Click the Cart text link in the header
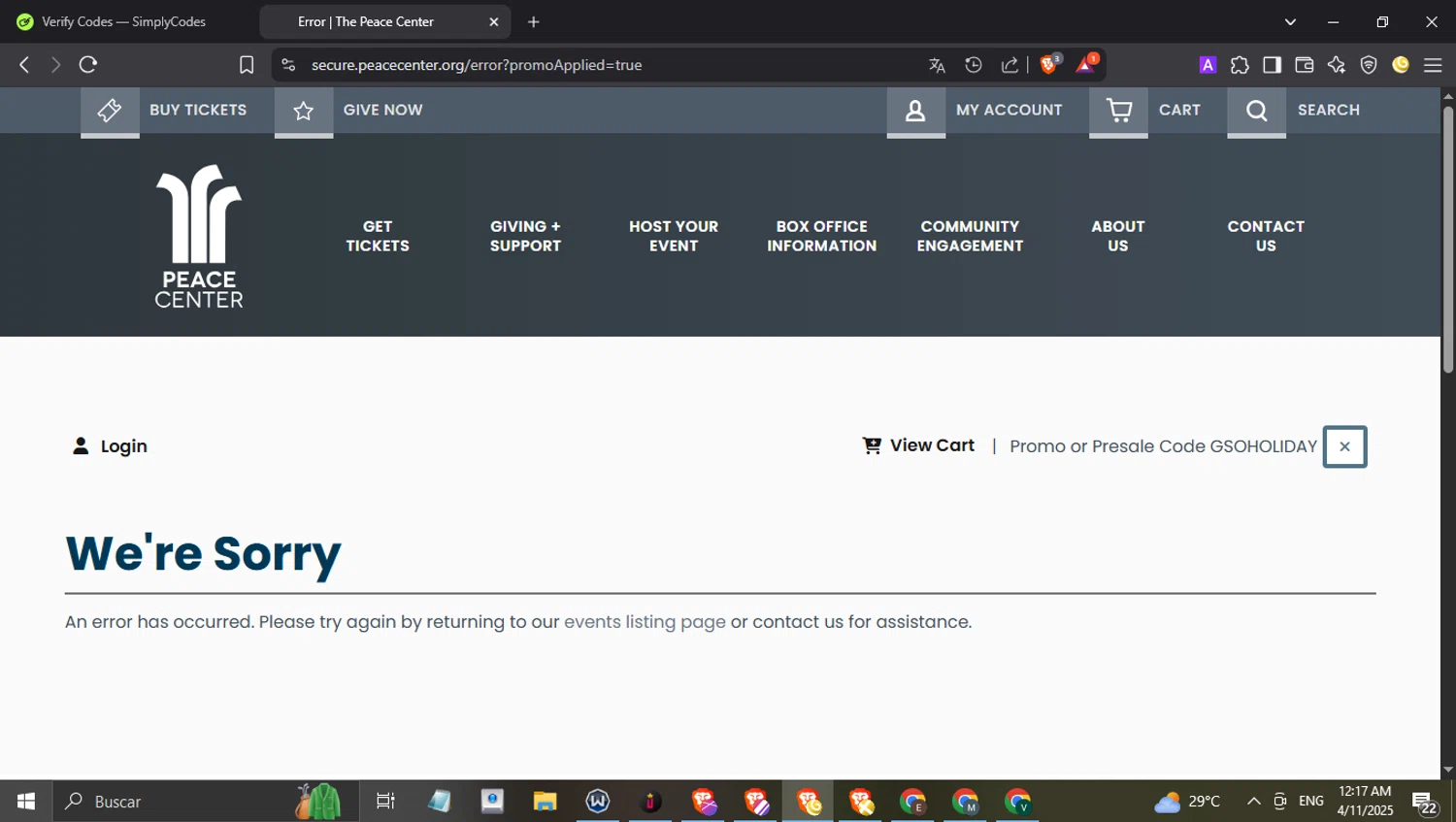The width and height of the screenshot is (1456, 822). [1179, 110]
